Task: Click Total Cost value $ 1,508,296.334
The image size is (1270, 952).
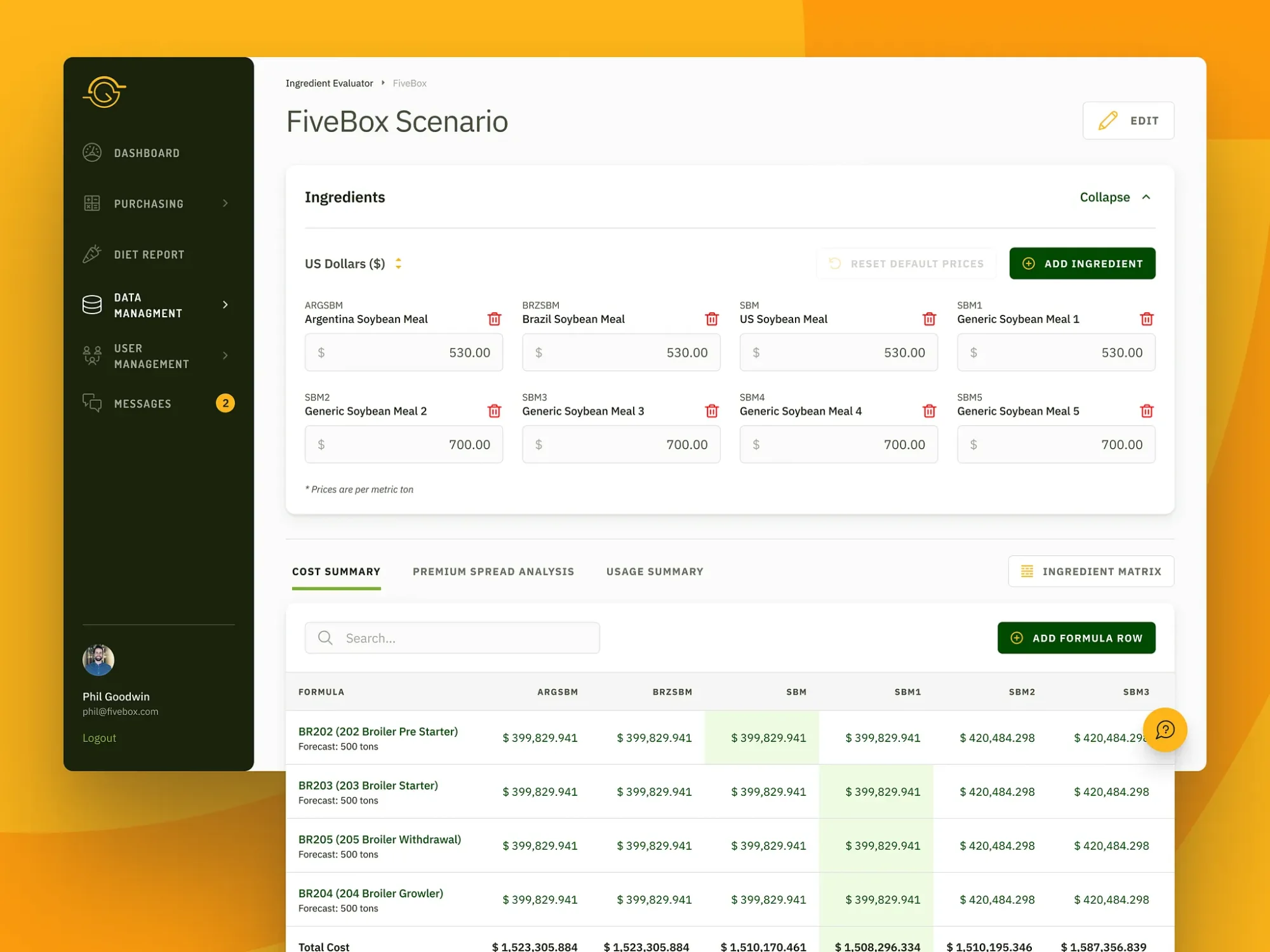Action: click(877, 946)
